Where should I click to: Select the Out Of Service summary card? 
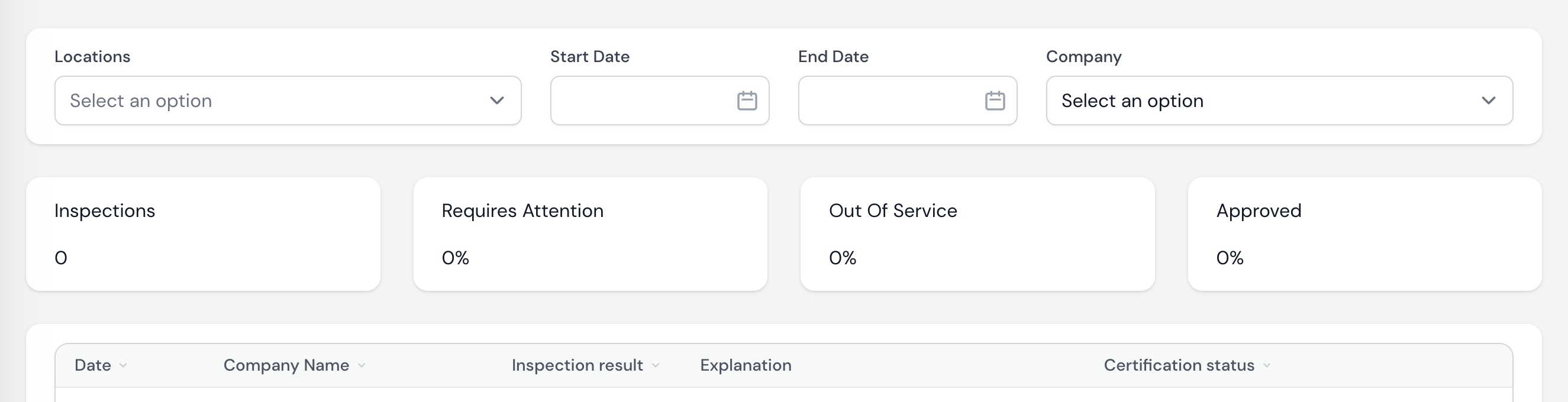[x=977, y=234]
